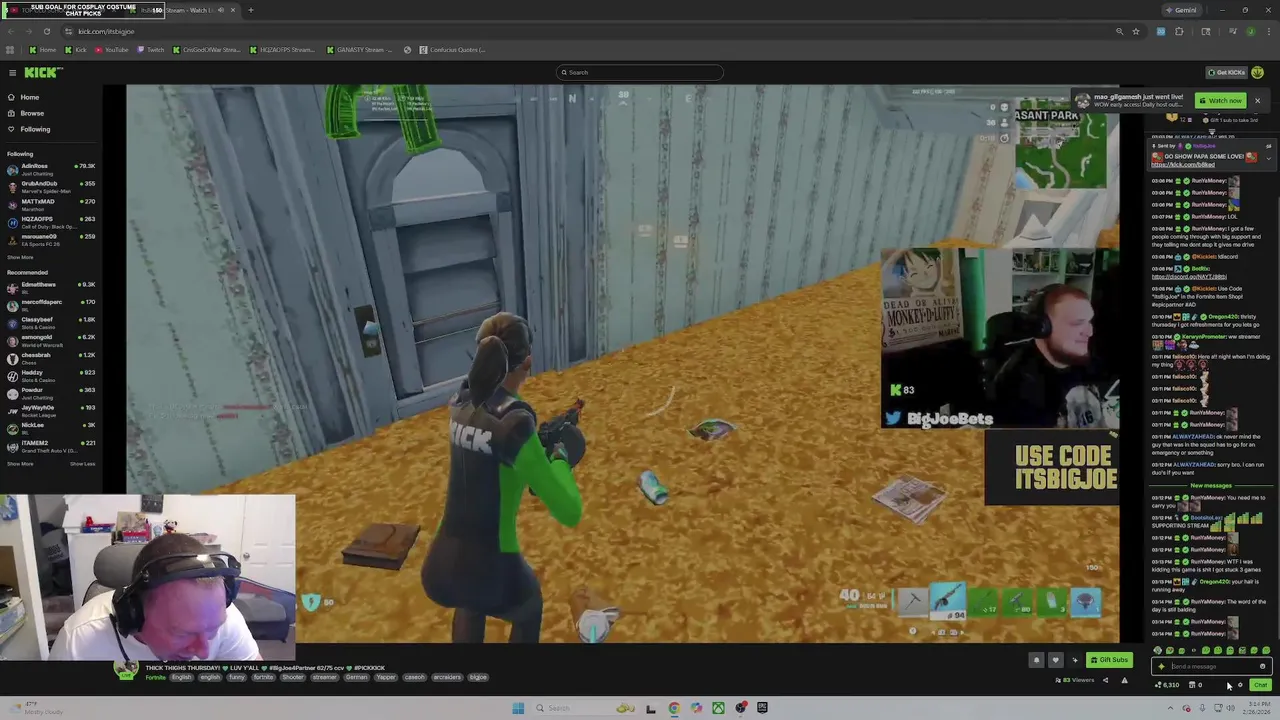Open a new browser tab
1280x720 pixels.
pyautogui.click(x=251, y=10)
